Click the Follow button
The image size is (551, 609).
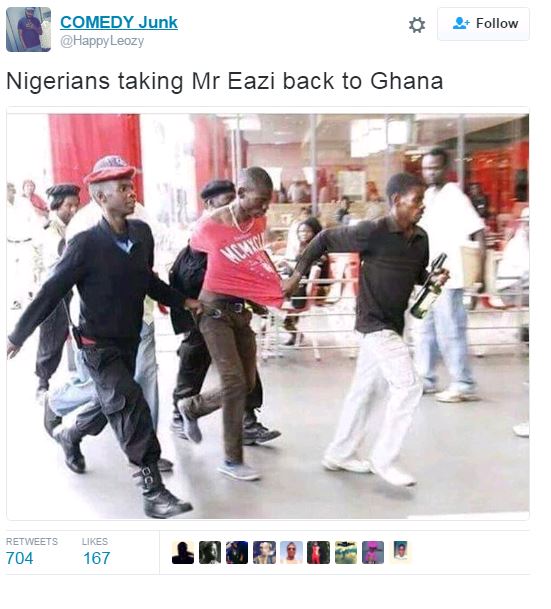483,24
